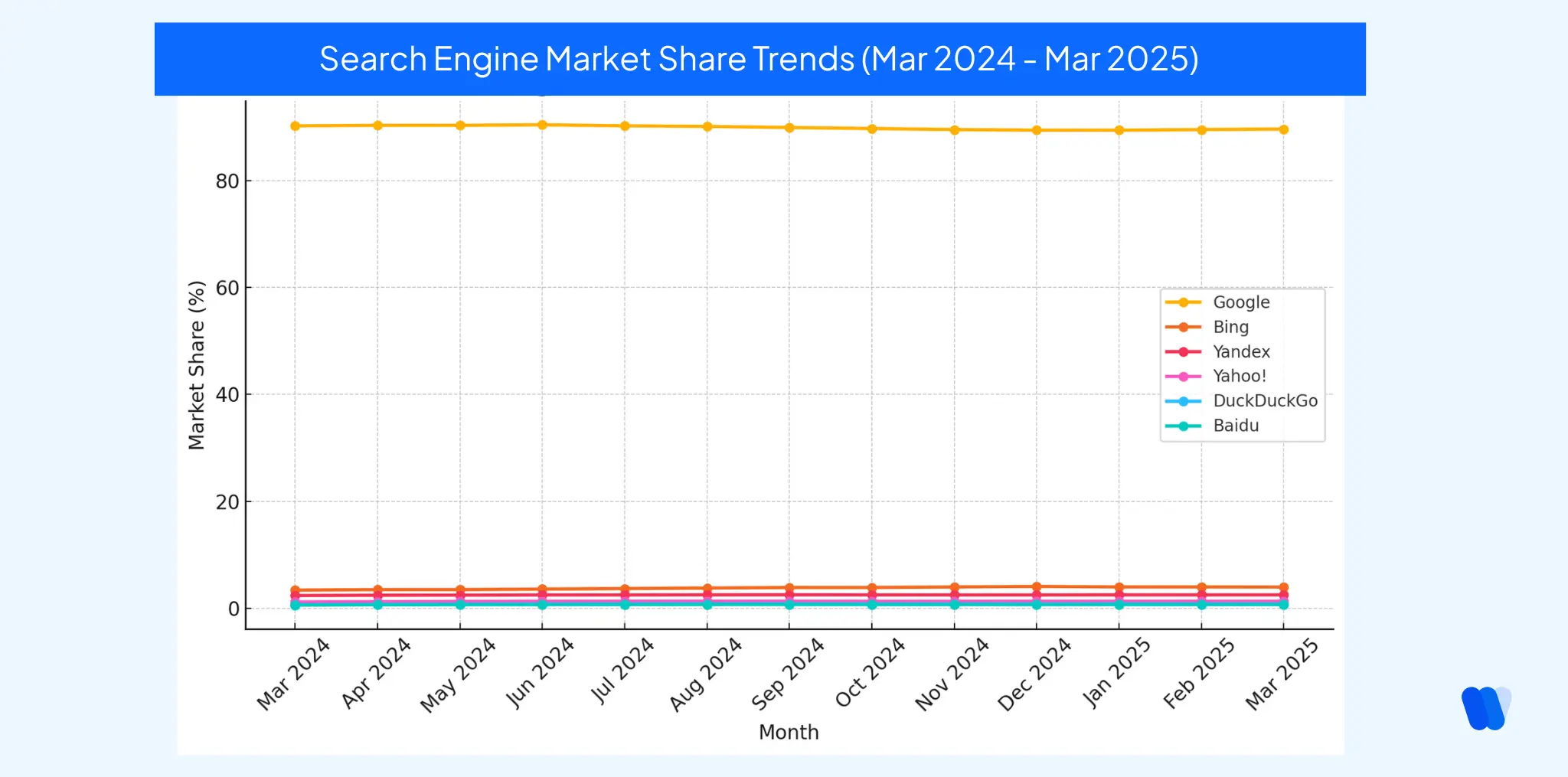Open the Month axis options
Screen dimensions: 1568x777
coord(788,733)
